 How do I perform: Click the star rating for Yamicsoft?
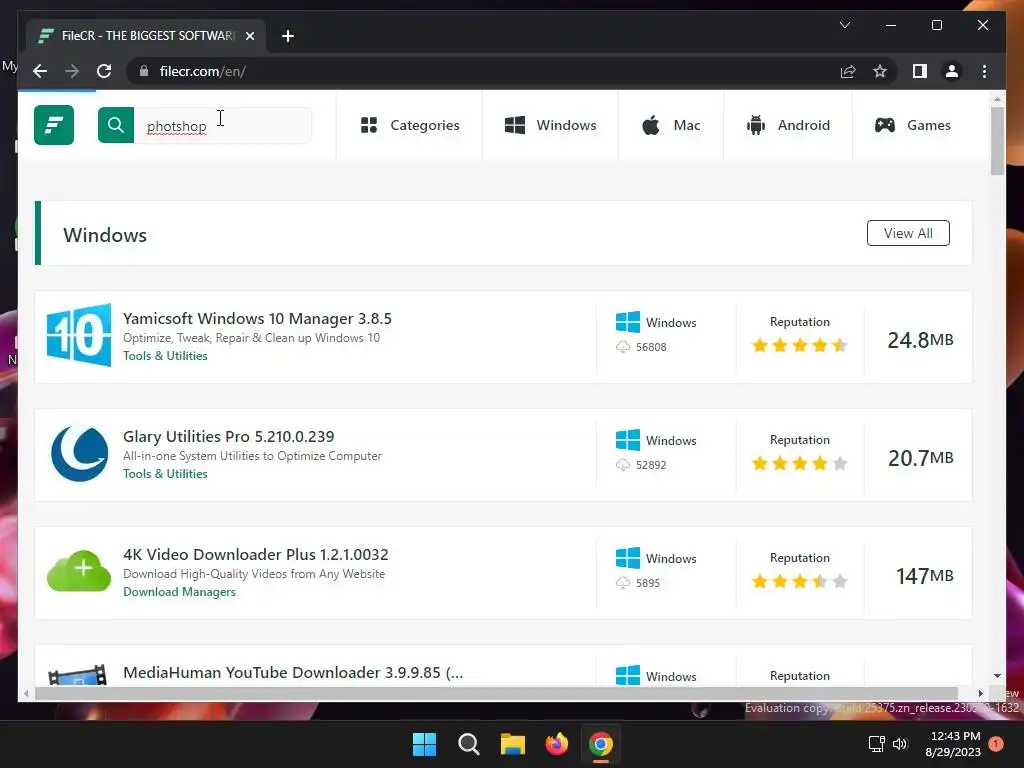pyautogui.click(x=799, y=345)
